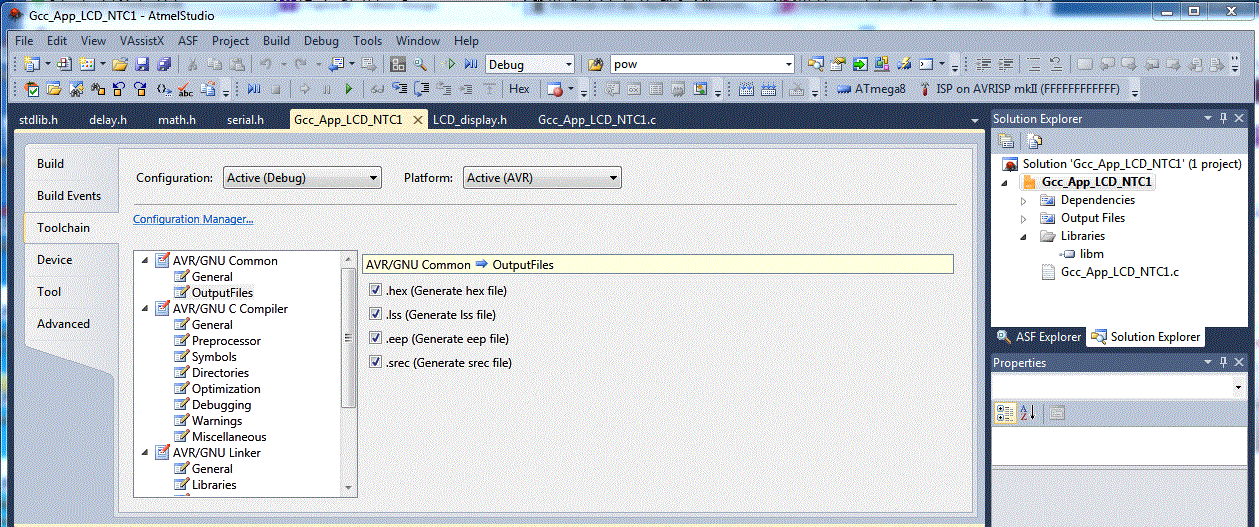
Task: Click the VAssistX braces list-methods icon
Action: point(164,89)
